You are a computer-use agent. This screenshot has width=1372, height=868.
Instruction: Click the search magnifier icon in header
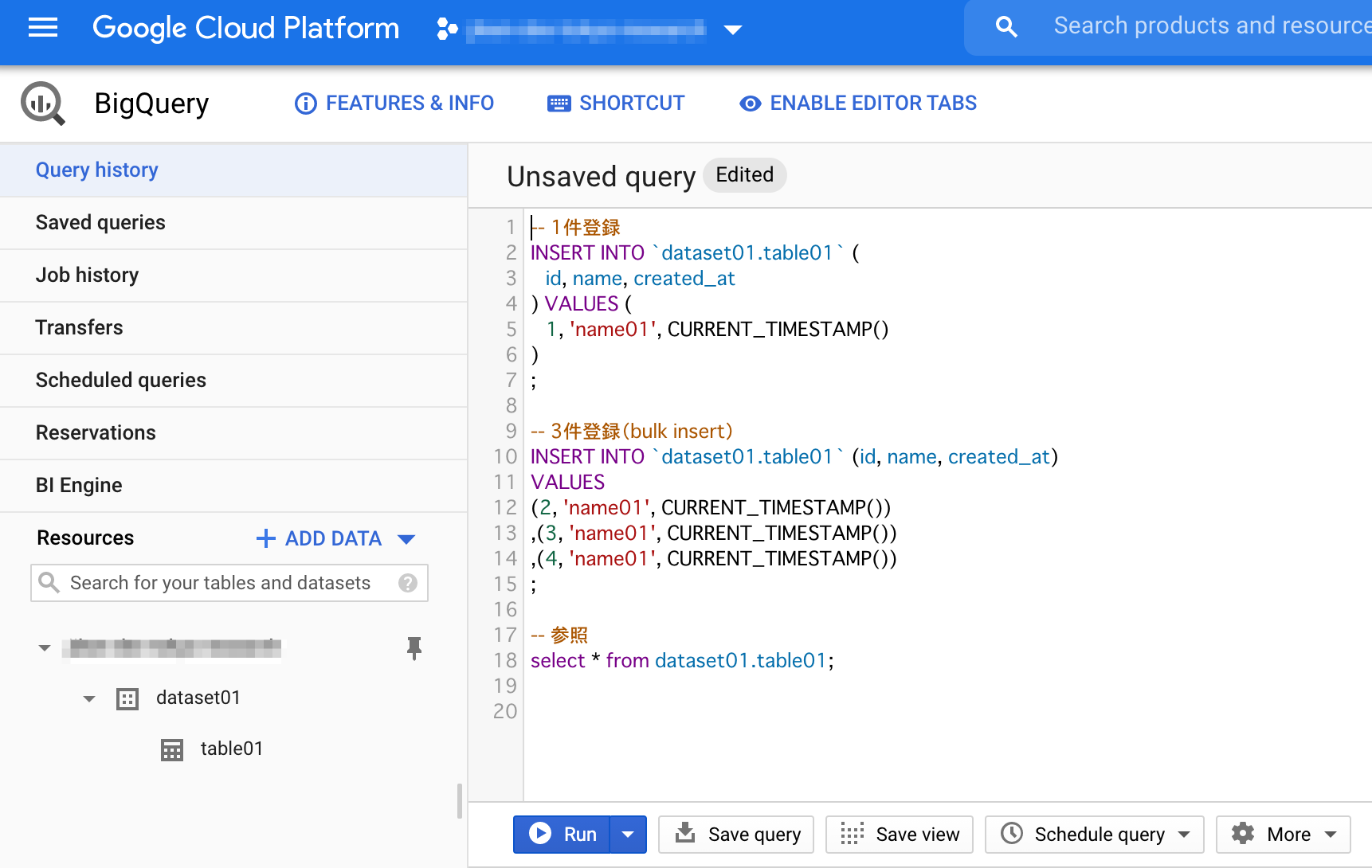pos(1006,27)
